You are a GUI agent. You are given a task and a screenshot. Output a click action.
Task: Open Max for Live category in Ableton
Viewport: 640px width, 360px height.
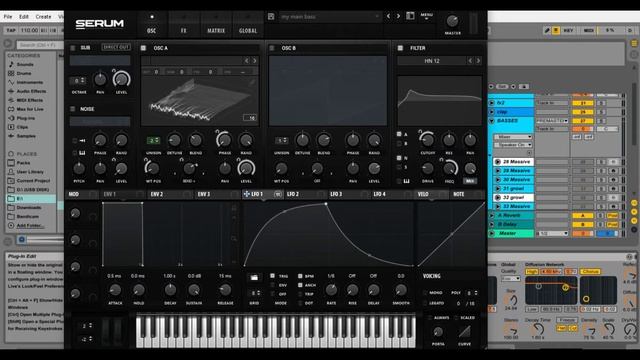tap(30, 109)
